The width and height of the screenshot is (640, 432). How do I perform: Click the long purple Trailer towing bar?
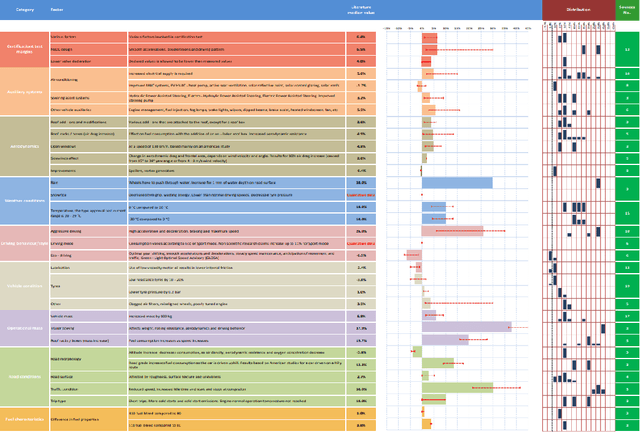tap(466, 327)
